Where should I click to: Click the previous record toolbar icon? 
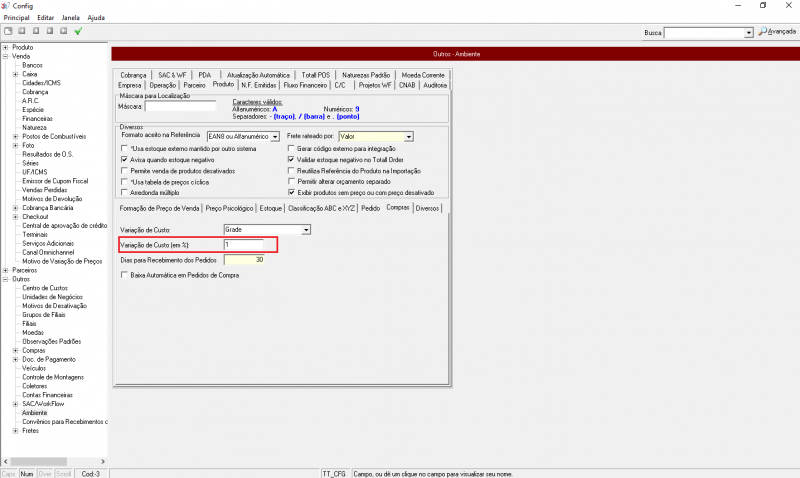coord(36,32)
